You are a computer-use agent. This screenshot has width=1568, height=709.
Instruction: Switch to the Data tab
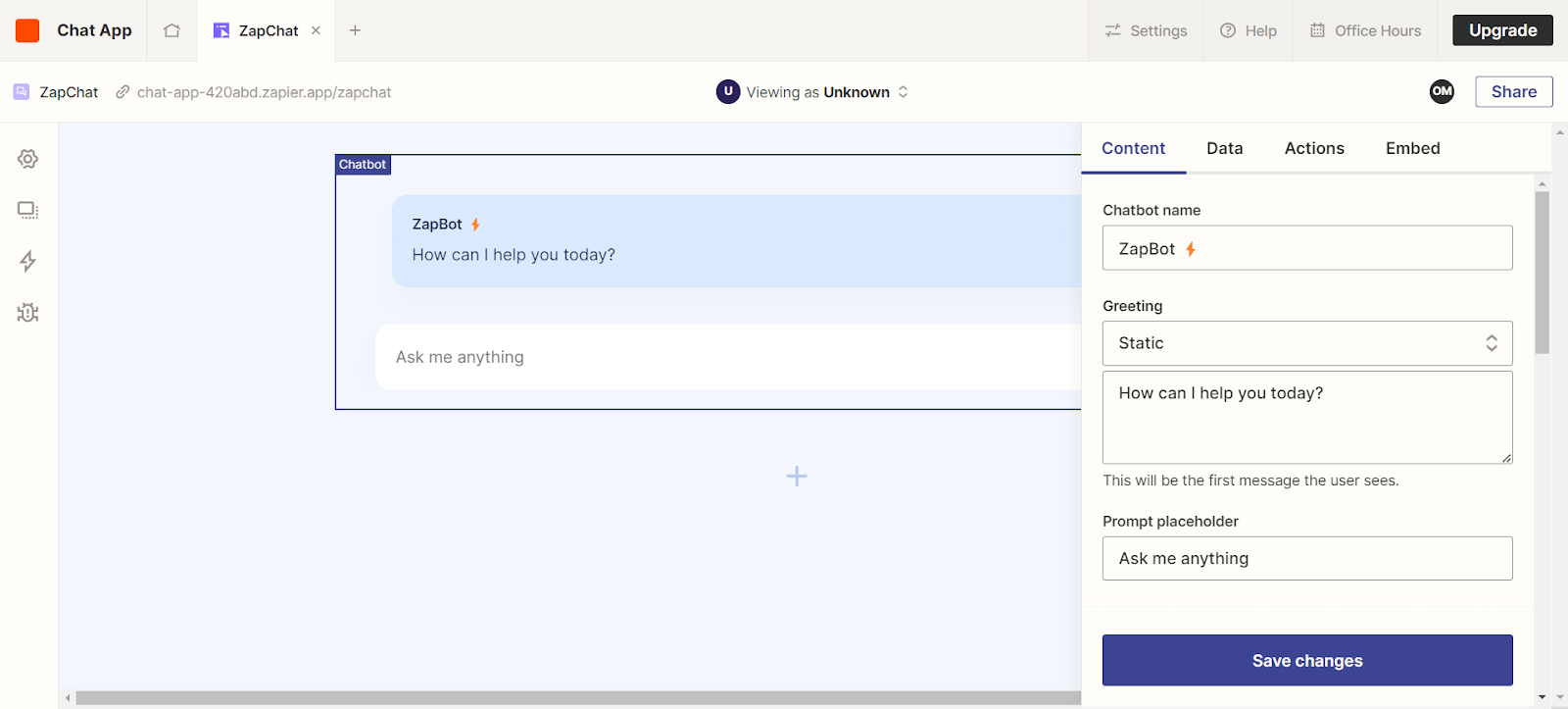1225,148
